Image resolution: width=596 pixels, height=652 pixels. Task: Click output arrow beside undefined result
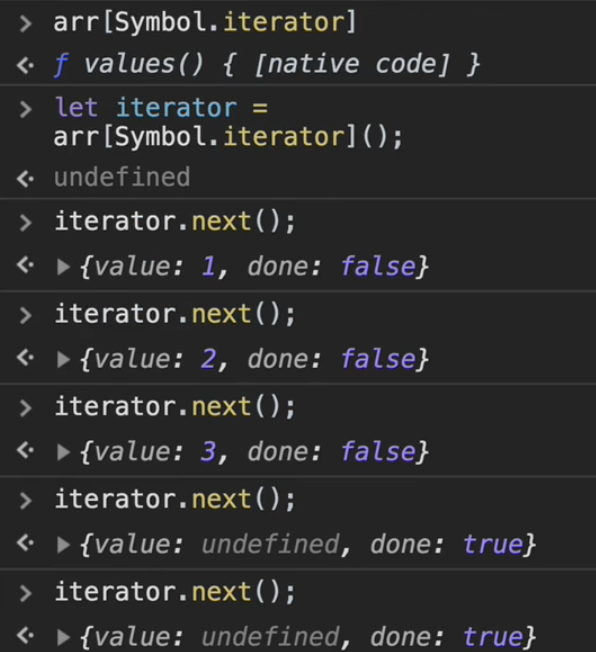[x=25, y=179]
